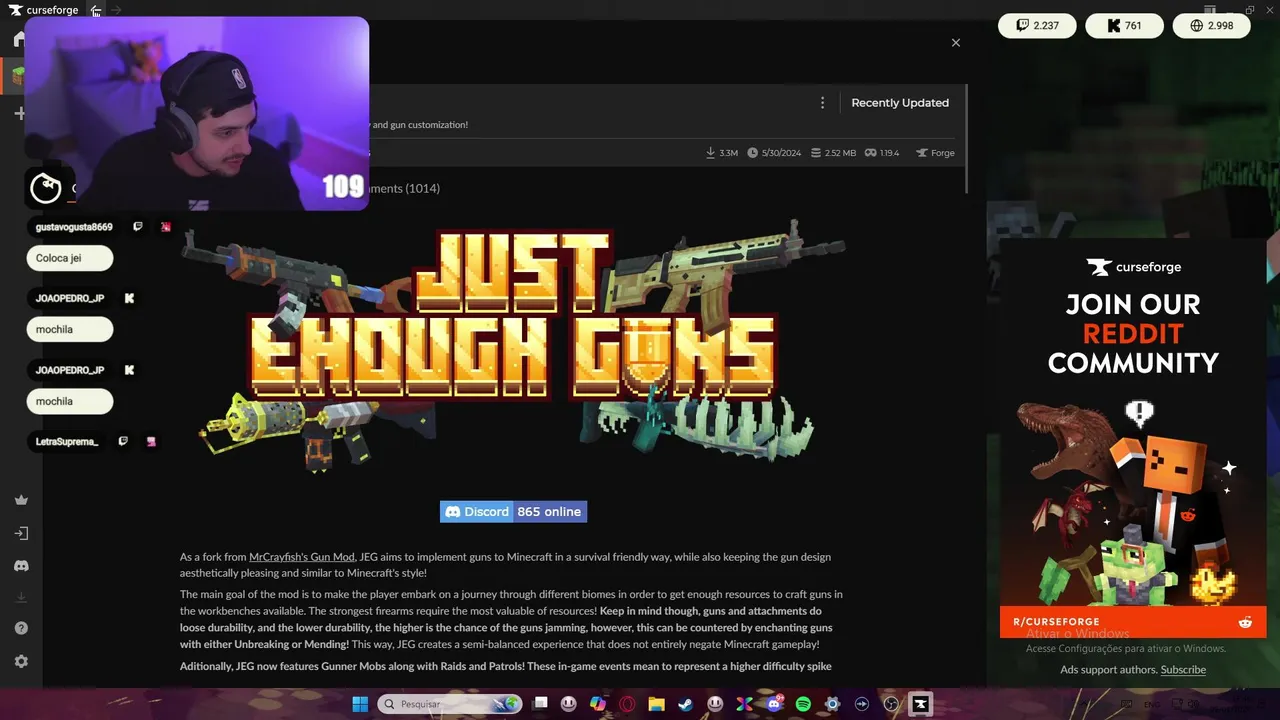Go forward with the forward arrow
Screen dimensions: 1280x720
[116, 10]
